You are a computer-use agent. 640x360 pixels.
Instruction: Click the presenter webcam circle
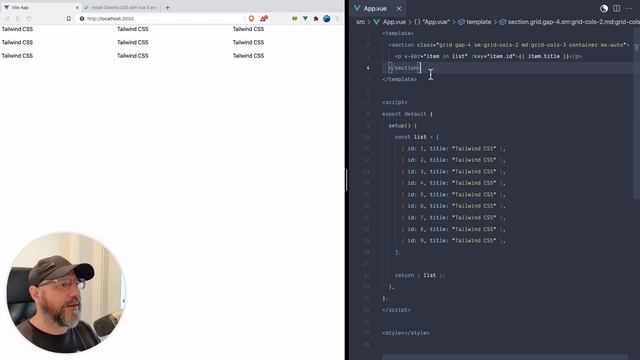coord(65,293)
